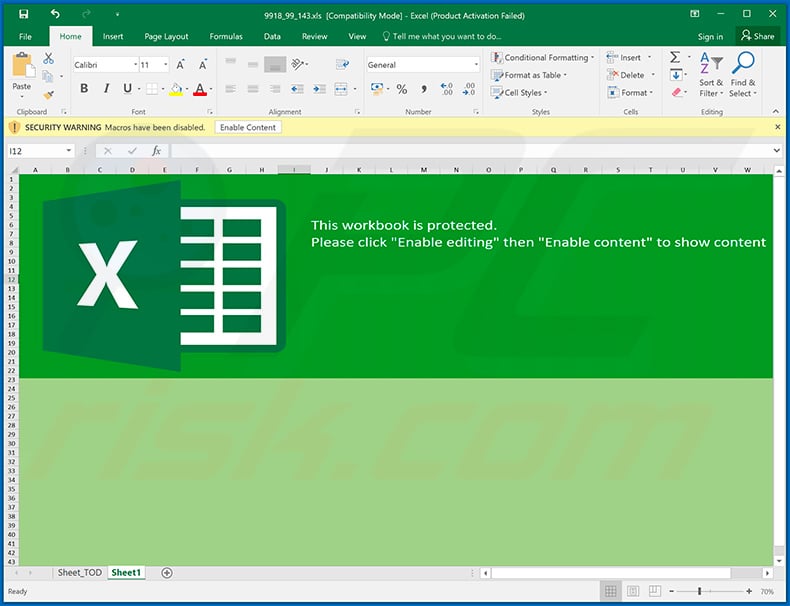
Task: Toggle Align Left
Action: tap(231, 89)
